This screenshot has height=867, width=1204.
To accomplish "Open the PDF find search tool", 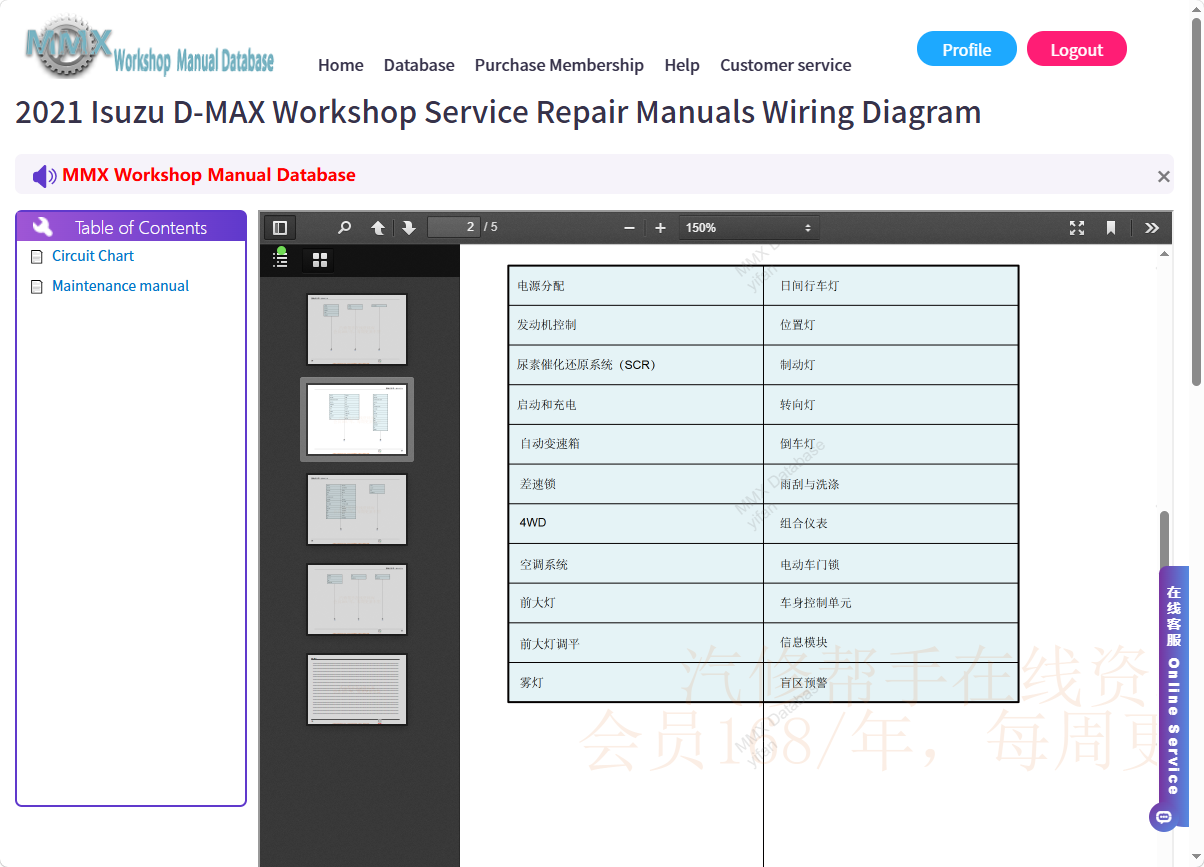I will click(x=345, y=228).
